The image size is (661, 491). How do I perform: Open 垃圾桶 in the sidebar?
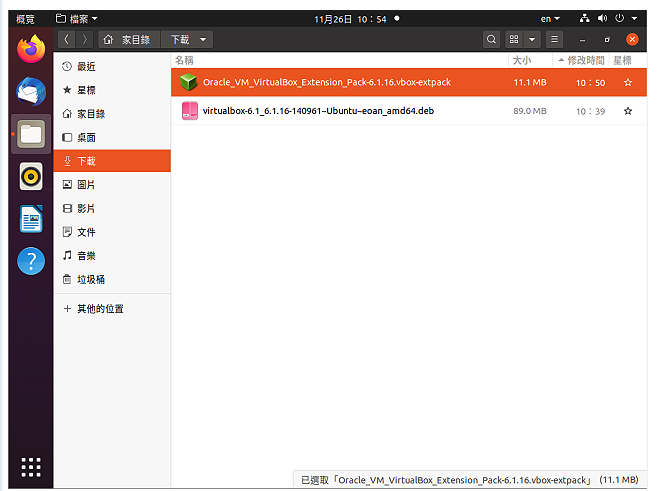112,279
